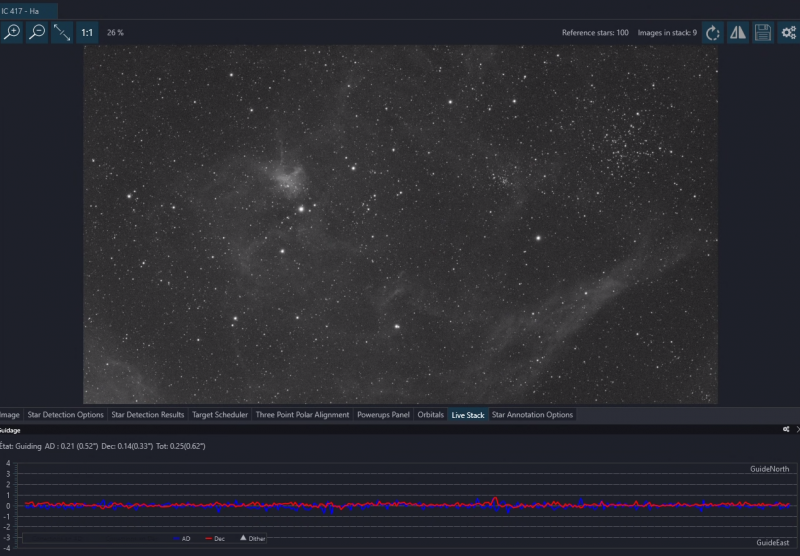This screenshot has width=800, height=556.
Task: Click the Dither legend entry in graph
Action: pos(253,538)
